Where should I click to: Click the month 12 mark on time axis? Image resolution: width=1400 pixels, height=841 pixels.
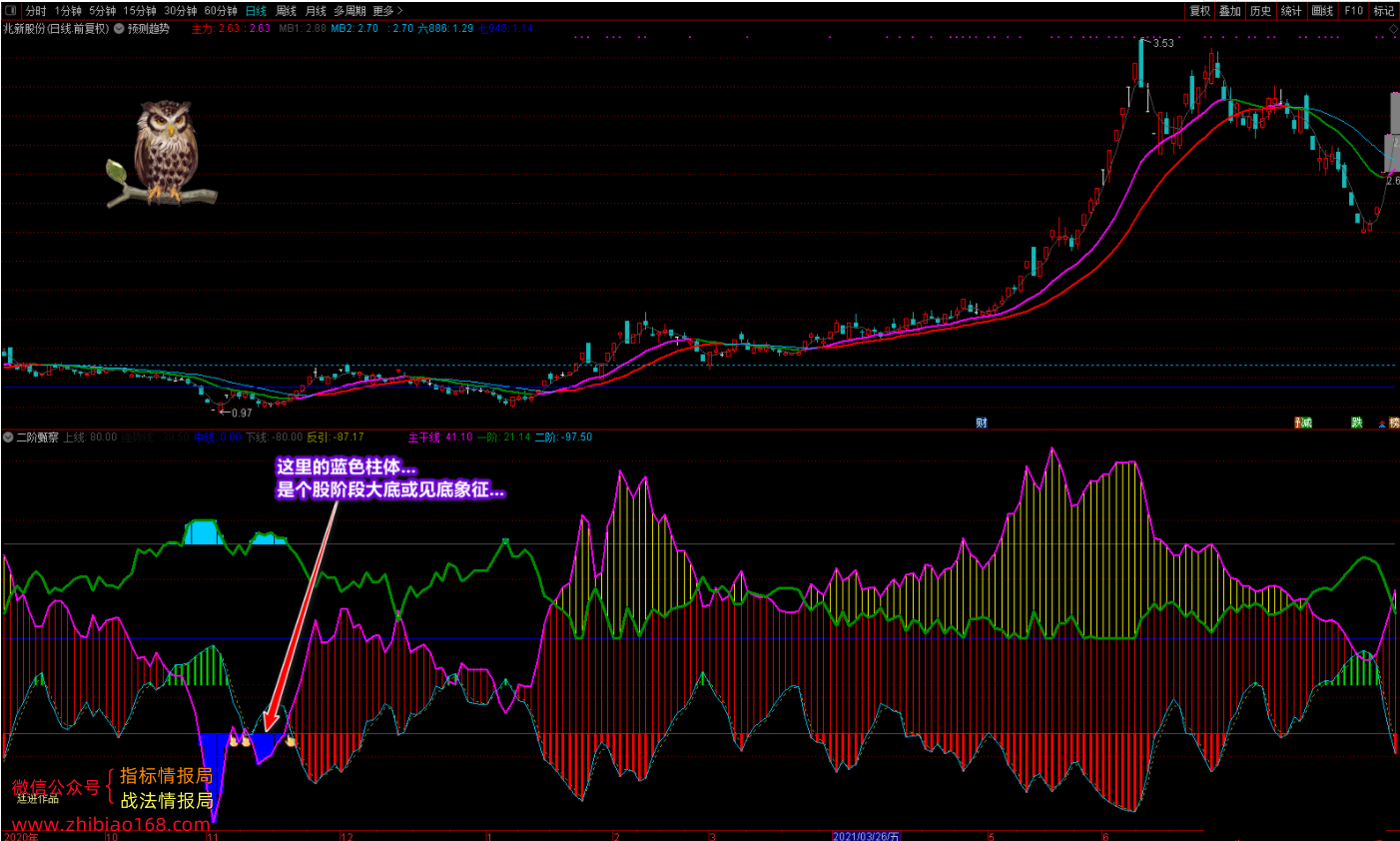(347, 836)
